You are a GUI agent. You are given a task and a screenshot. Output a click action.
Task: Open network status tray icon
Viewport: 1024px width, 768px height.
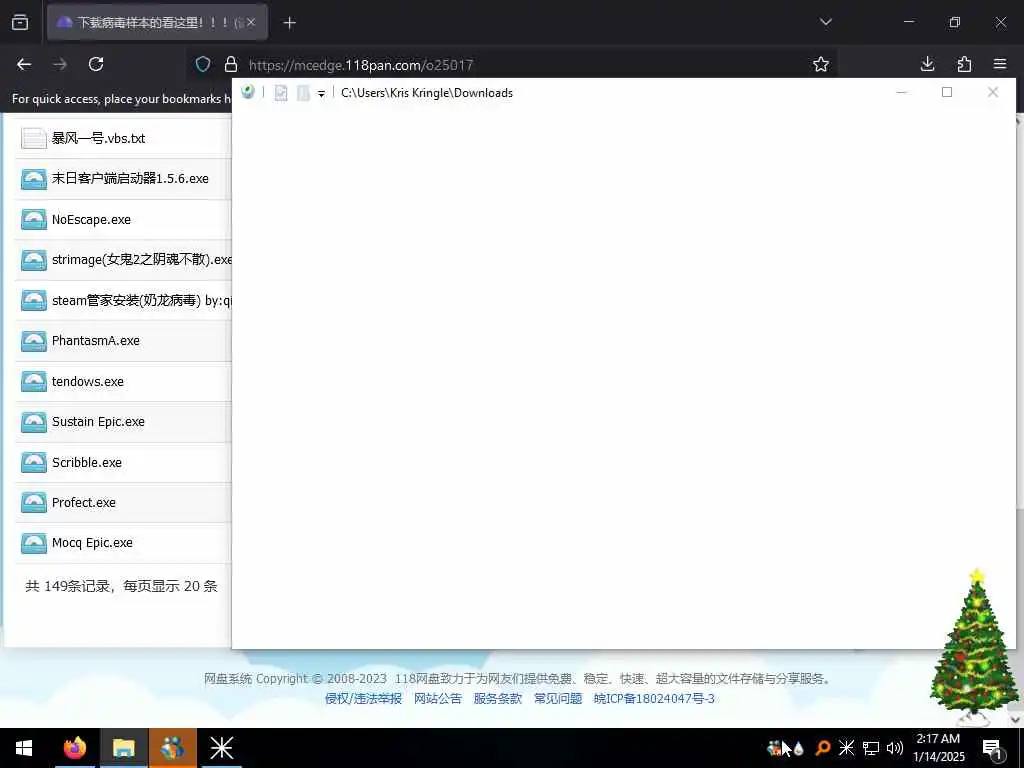(871, 748)
